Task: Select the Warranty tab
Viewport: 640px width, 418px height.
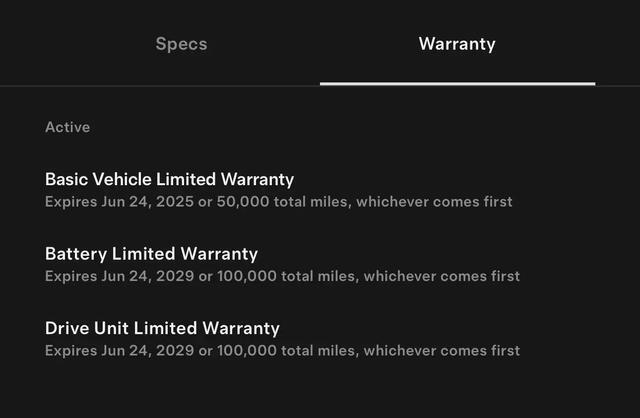Action: tap(457, 44)
